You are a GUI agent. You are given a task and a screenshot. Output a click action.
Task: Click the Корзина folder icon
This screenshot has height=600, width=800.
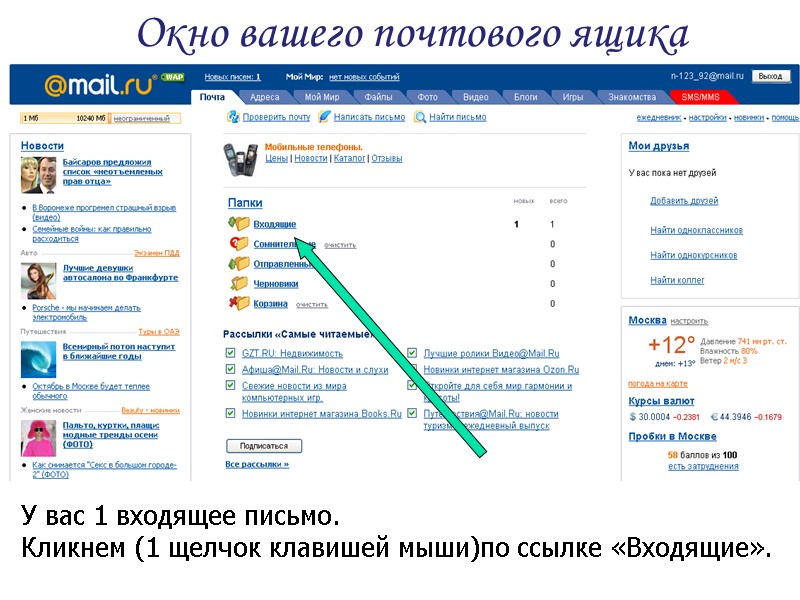(239, 303)
